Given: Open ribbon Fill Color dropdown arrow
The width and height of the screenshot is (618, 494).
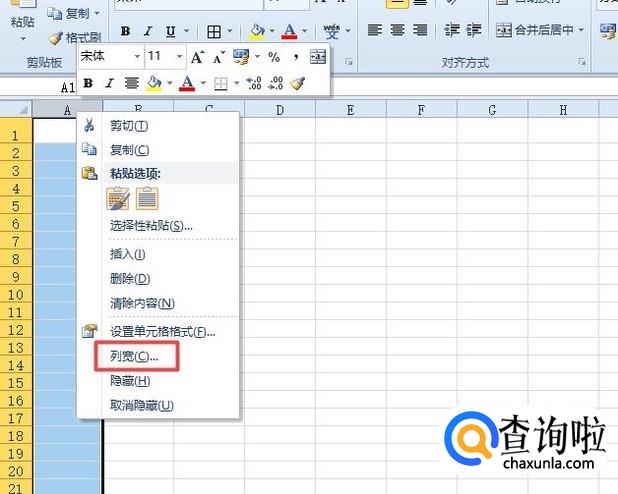Looking at the screenshot, I should point(272,31).
